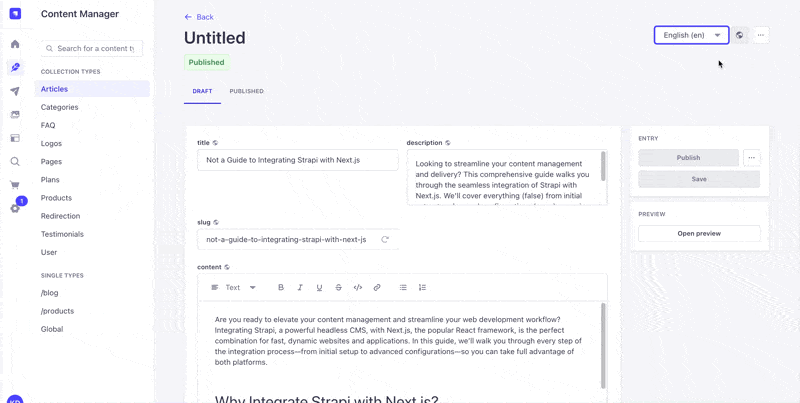
Task: Expand the Text block style dropdown
Action: pyautogui.click(x=234, y=288)
